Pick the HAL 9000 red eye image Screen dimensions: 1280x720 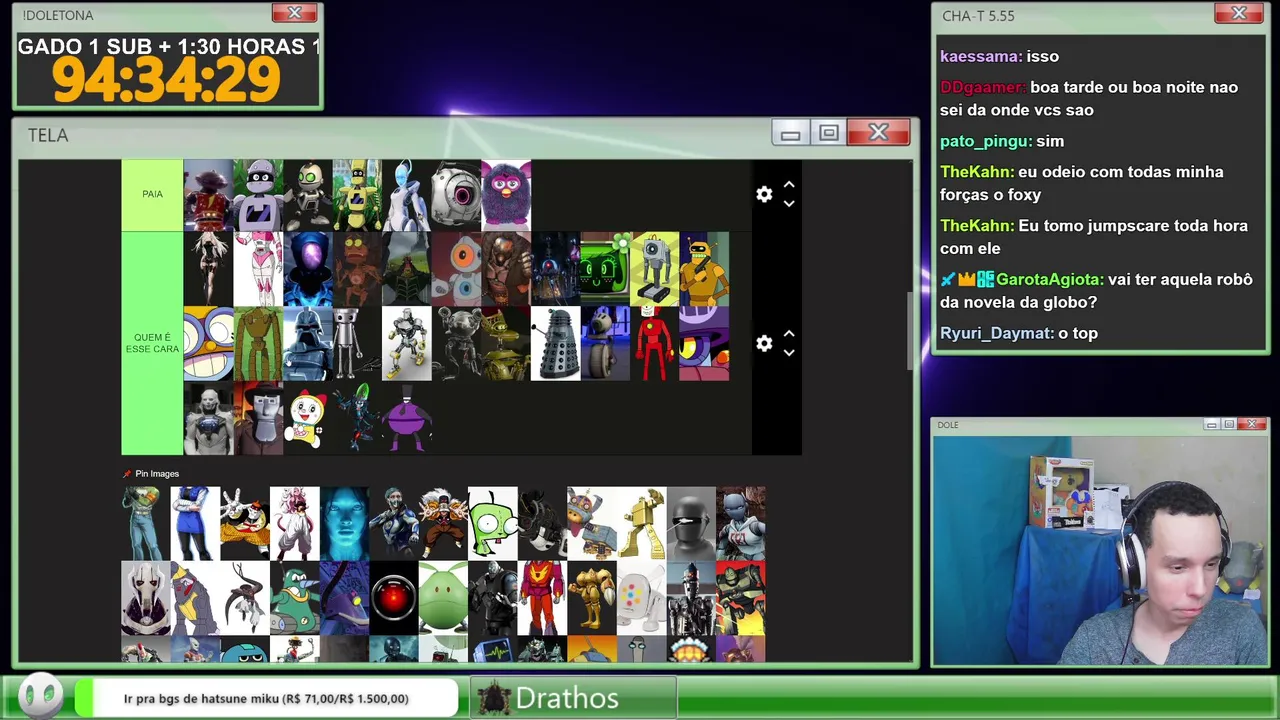(394, 598)
